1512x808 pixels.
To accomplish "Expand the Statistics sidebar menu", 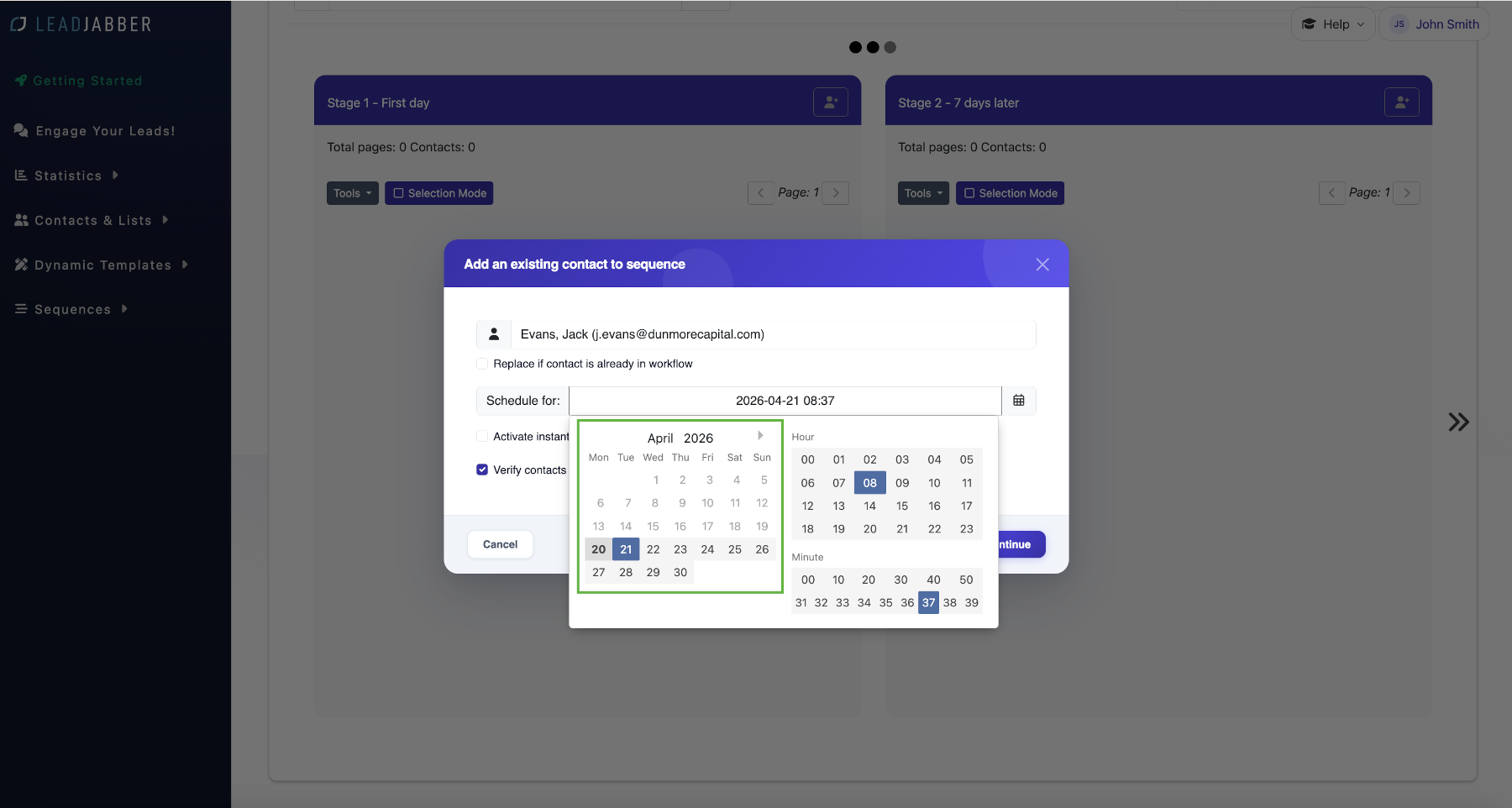I will point(67,176).
